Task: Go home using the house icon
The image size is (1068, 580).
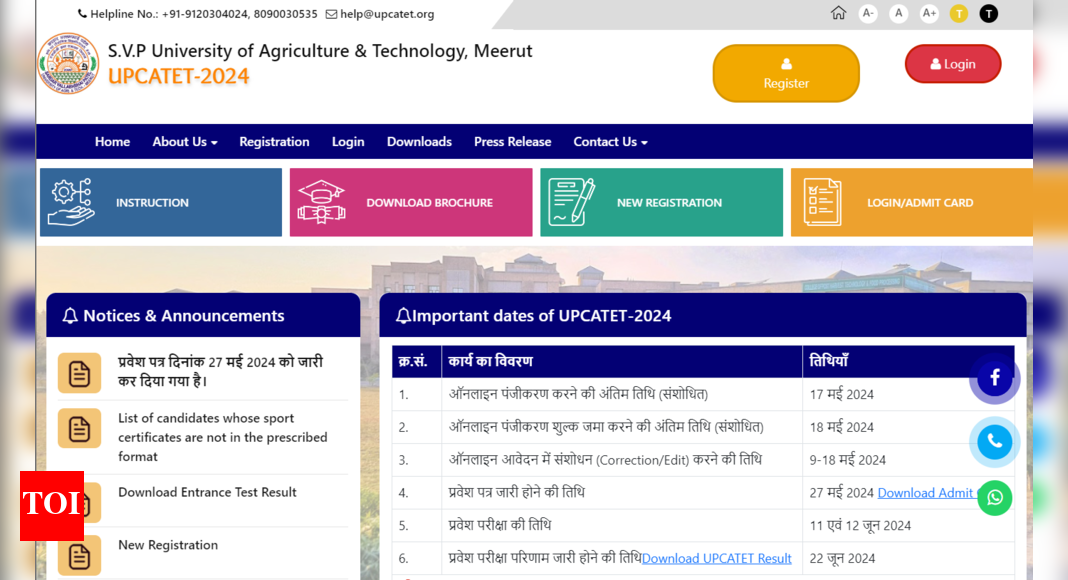Action: (838, 13)
